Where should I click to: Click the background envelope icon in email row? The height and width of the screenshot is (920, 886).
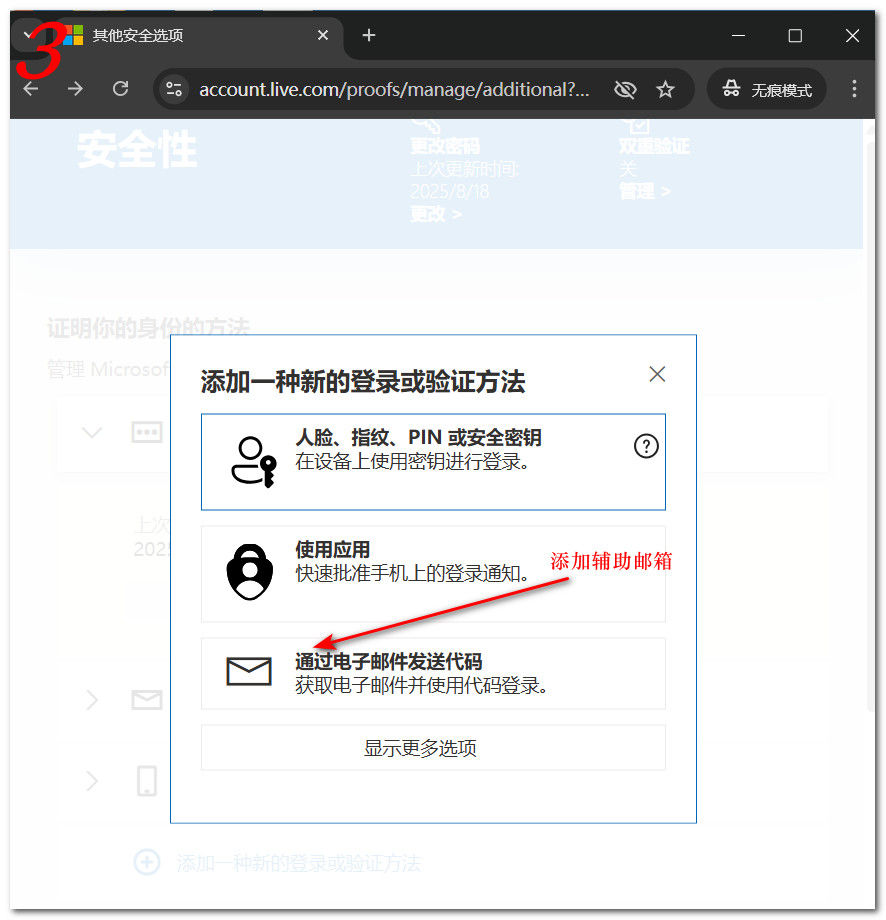click(147, 699)
